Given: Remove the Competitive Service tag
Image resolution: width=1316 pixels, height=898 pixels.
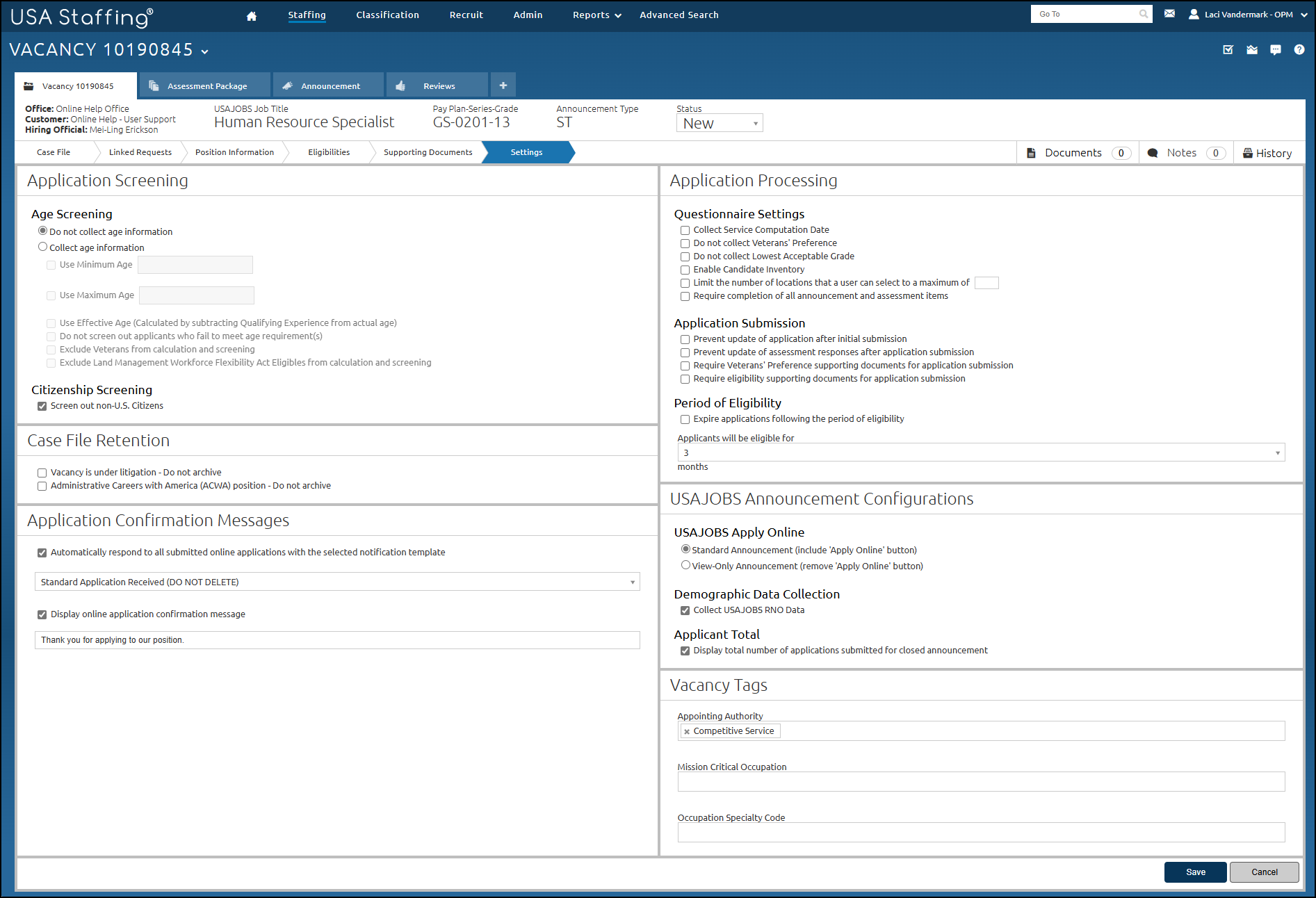Looking at the screenshot, I should [x=687, y=732].
